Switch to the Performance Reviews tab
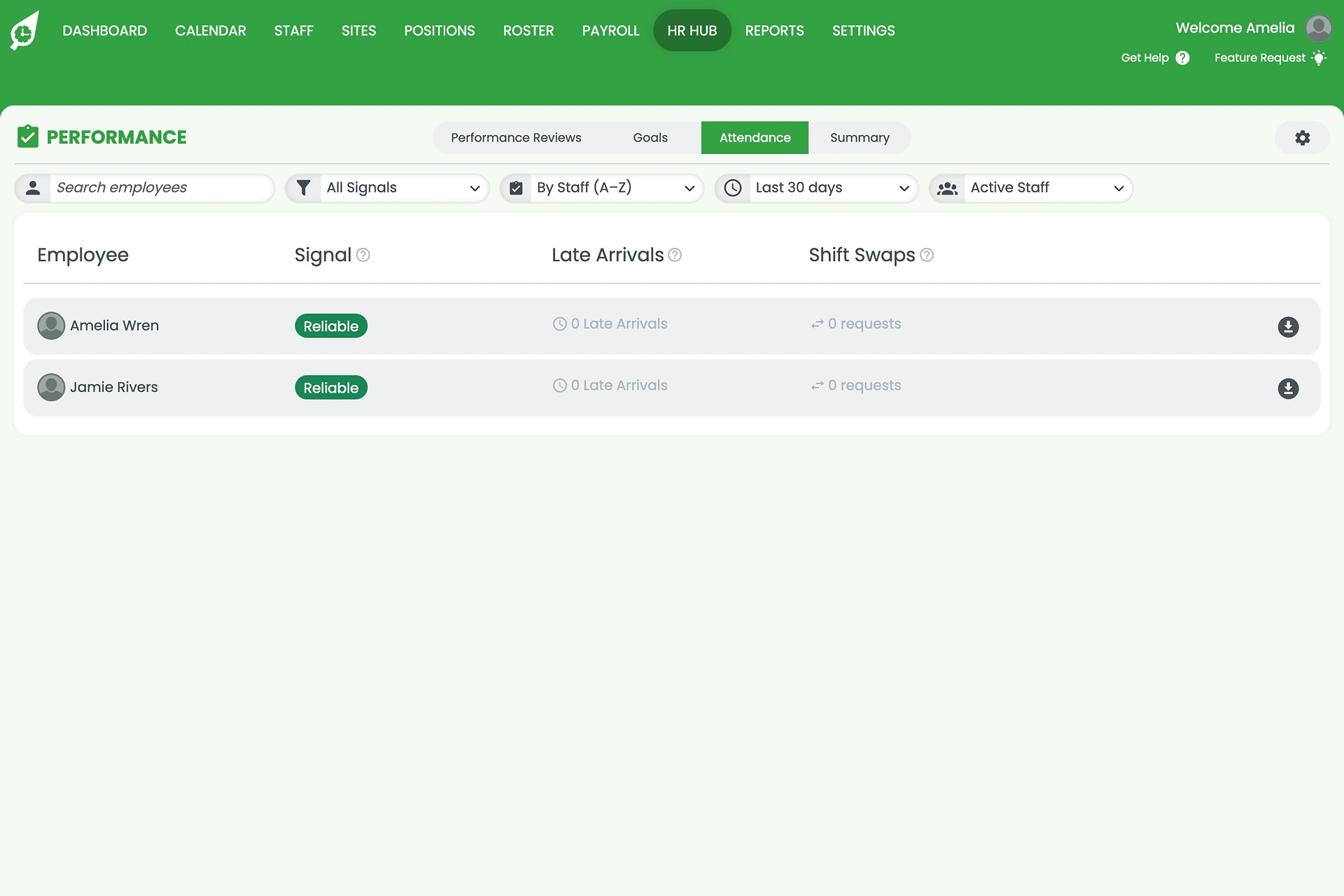The image size is (1344, 896). [x=516, y=138]
